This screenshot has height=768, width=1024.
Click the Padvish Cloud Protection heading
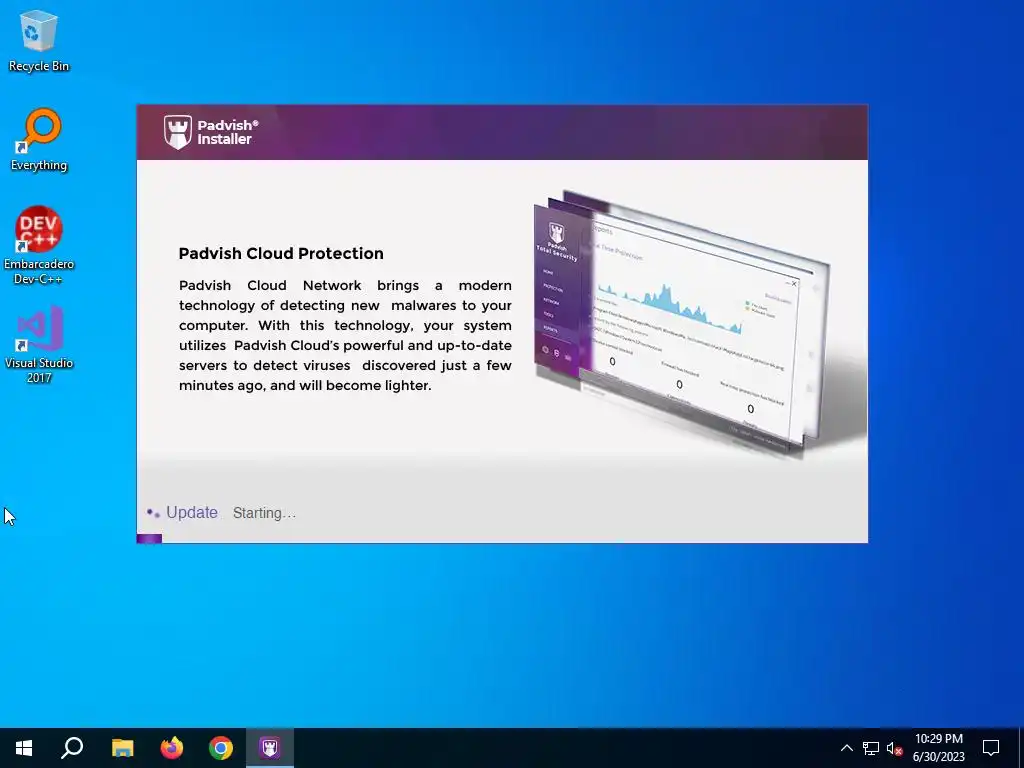281,253
